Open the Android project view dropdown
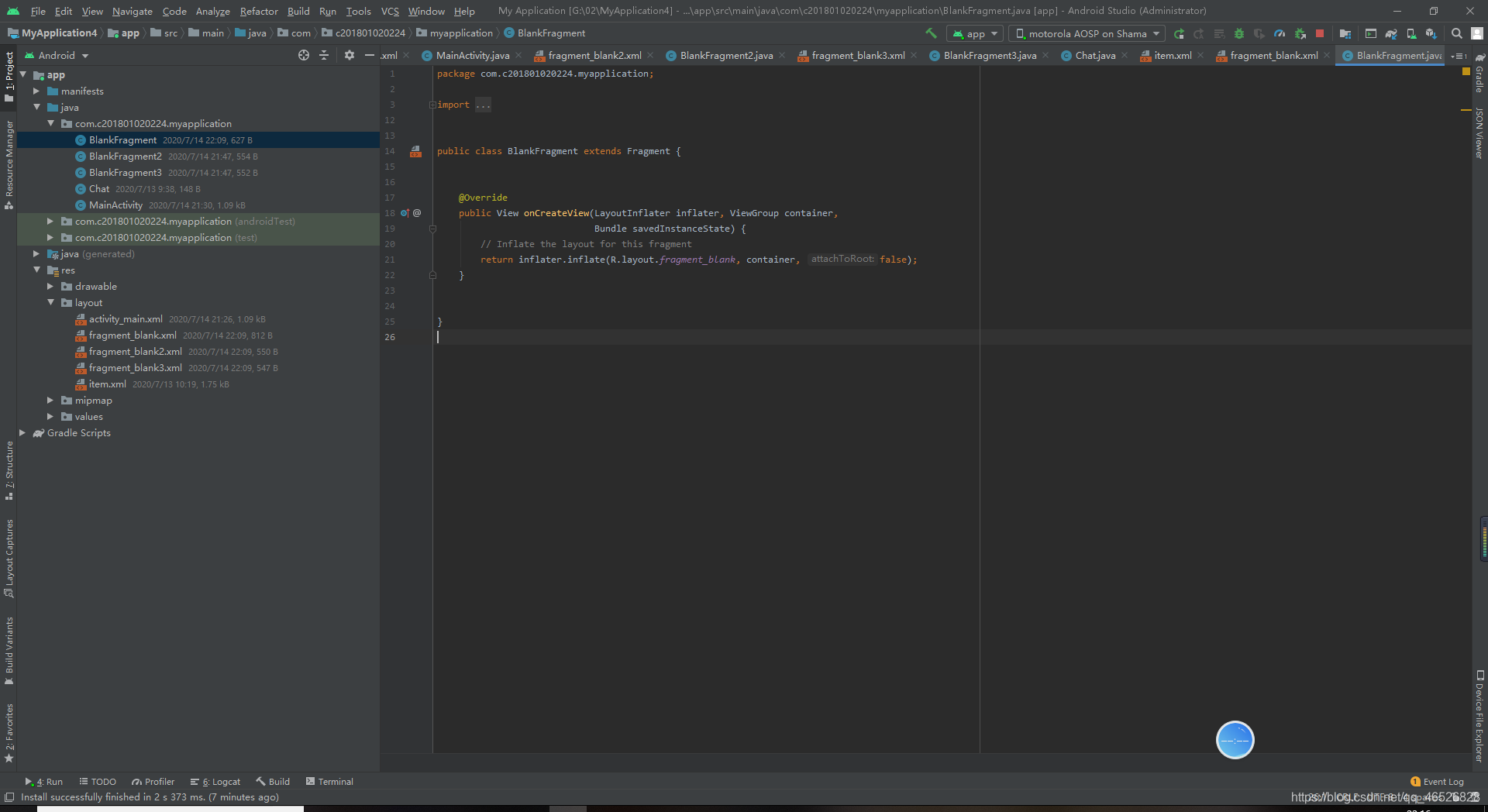1488x812 pixels. 57,56
